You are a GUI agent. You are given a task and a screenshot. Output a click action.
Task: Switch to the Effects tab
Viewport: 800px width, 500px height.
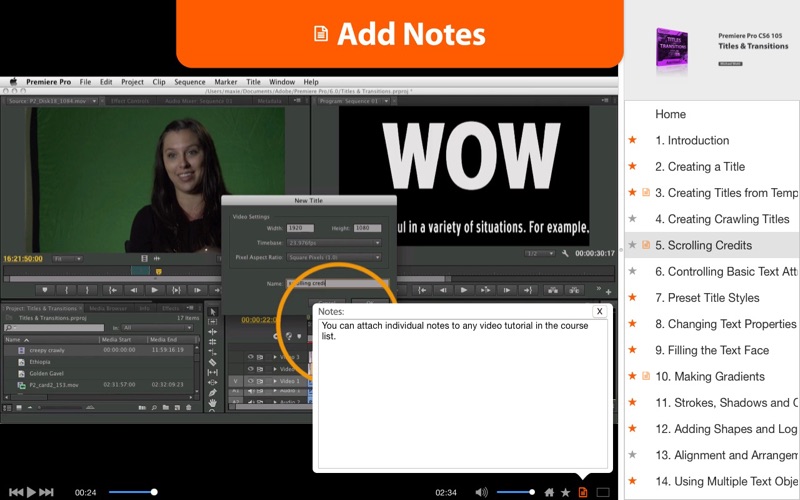pos(170,308)
